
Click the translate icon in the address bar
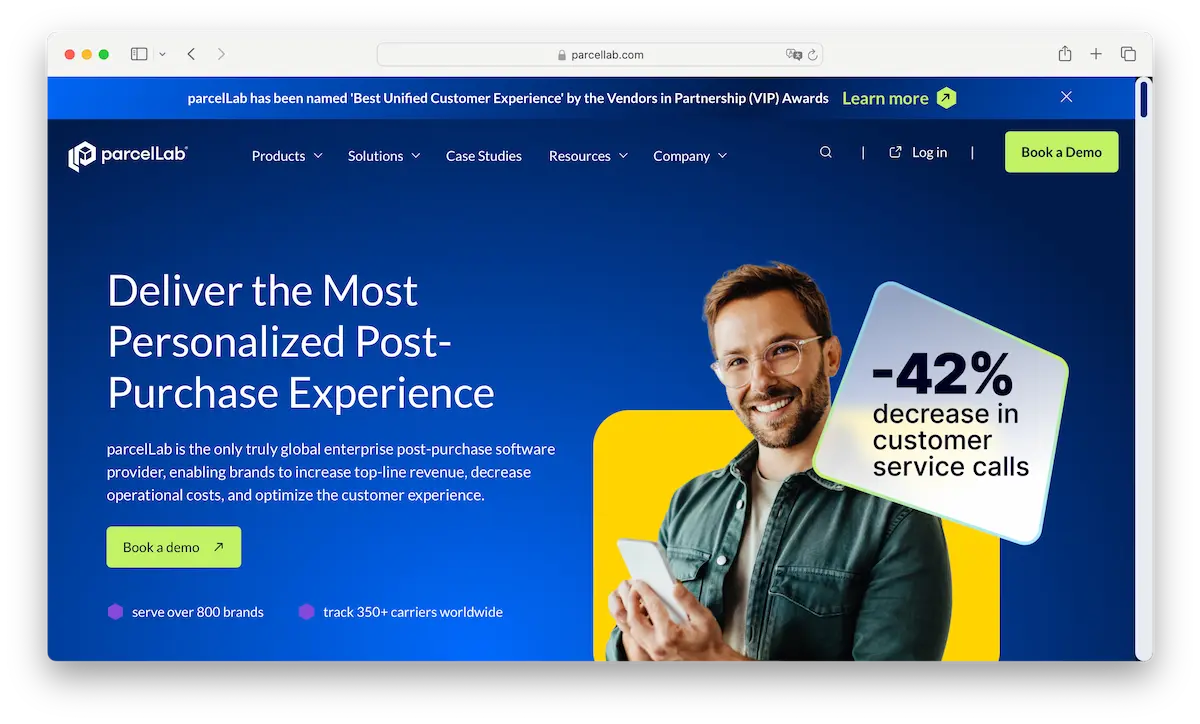[794, 55]
